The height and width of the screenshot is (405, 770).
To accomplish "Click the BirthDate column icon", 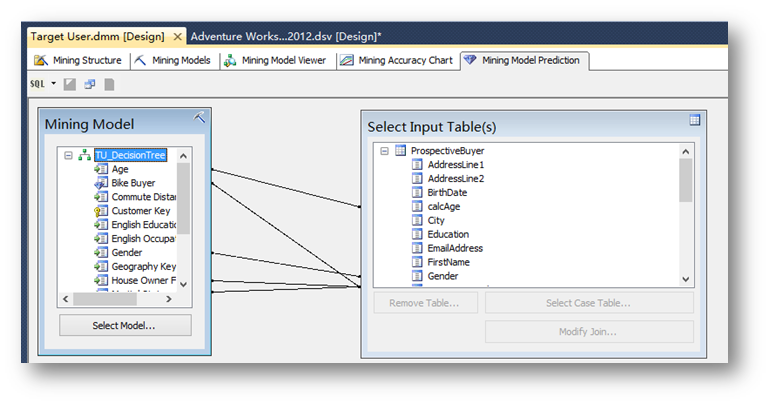I will [417, 192].
